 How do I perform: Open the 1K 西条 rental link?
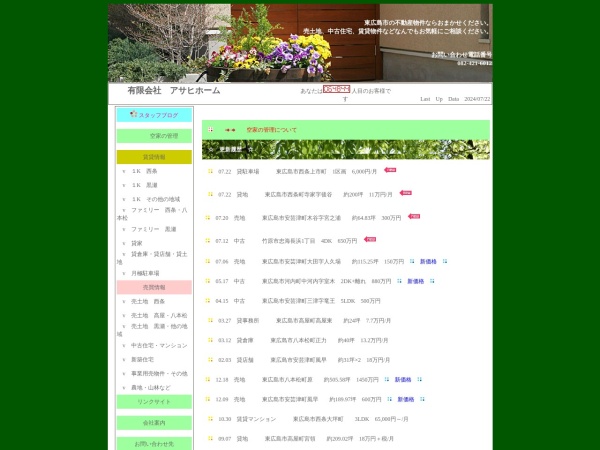tap(144, 171)
